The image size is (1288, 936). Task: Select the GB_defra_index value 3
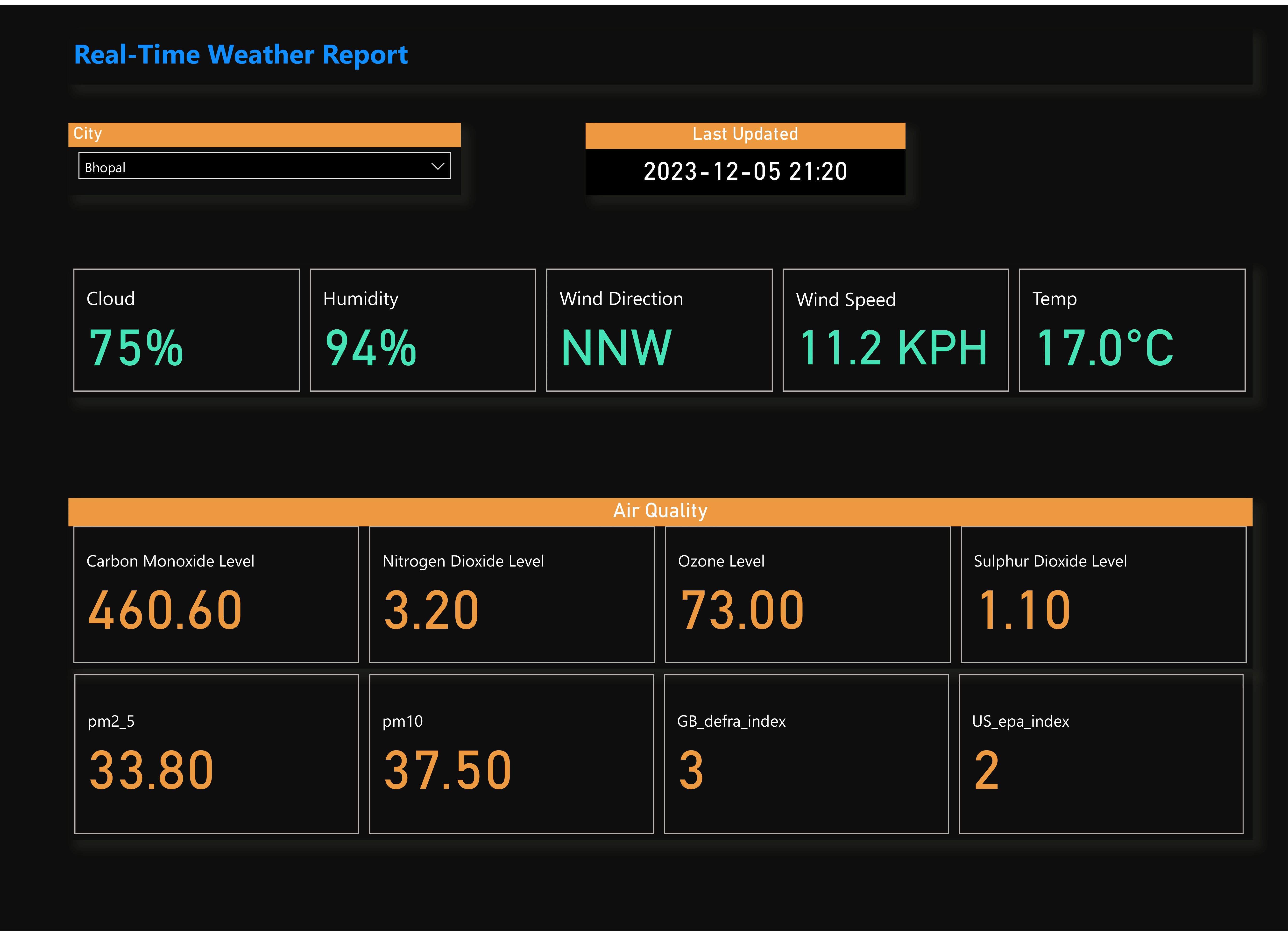pos(692,770)
